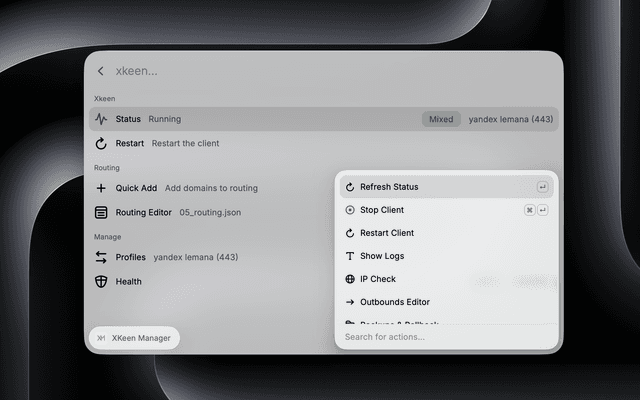The width and height of the screenshot is (640, 400).
Task: Click the 05_routing.json file name
Action: point(210,212)
